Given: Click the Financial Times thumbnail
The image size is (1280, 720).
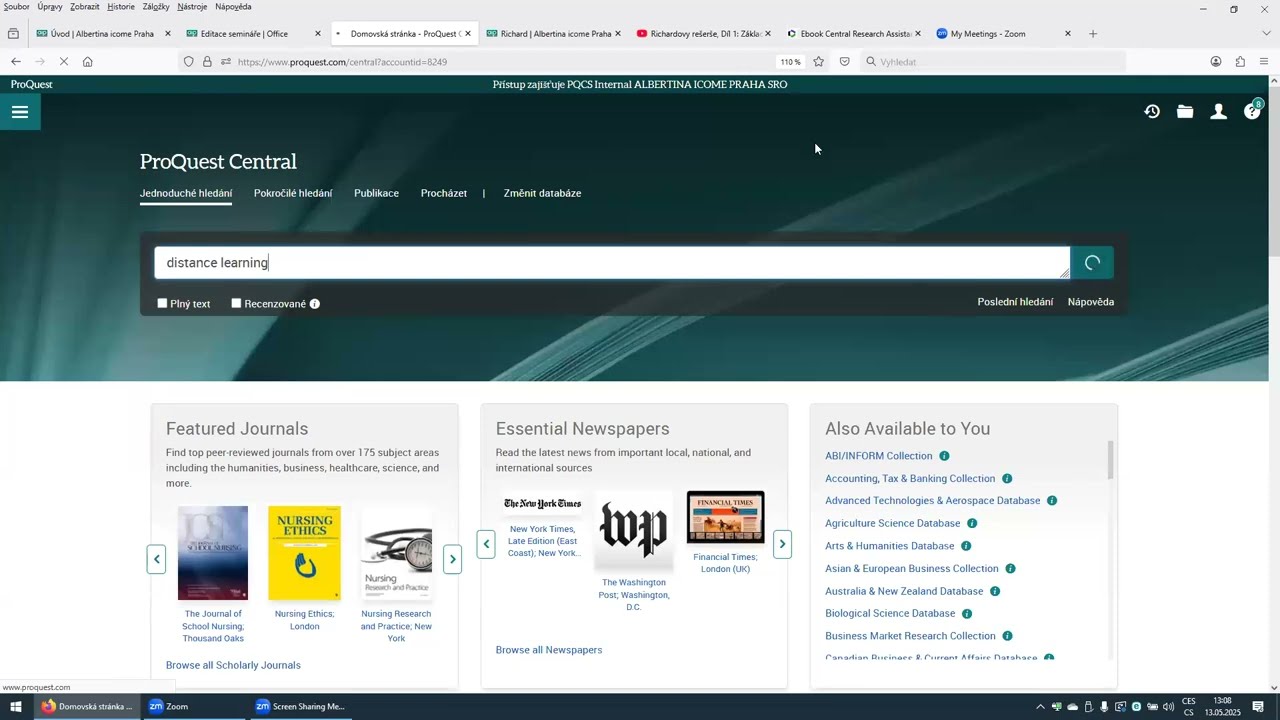Looking at the screenshot, I should click(x=726, y=517).
